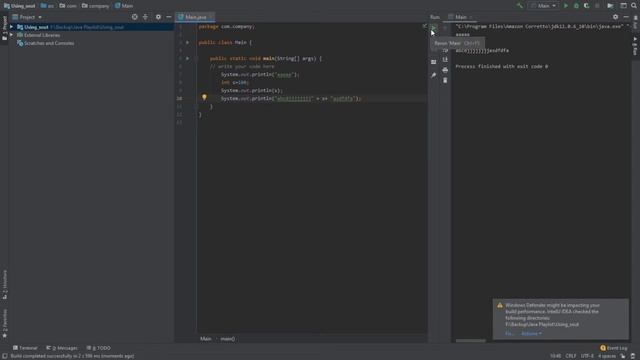Restore layout icon in Run panel
The height and width of the screenshot is (360, 640).
433,62
